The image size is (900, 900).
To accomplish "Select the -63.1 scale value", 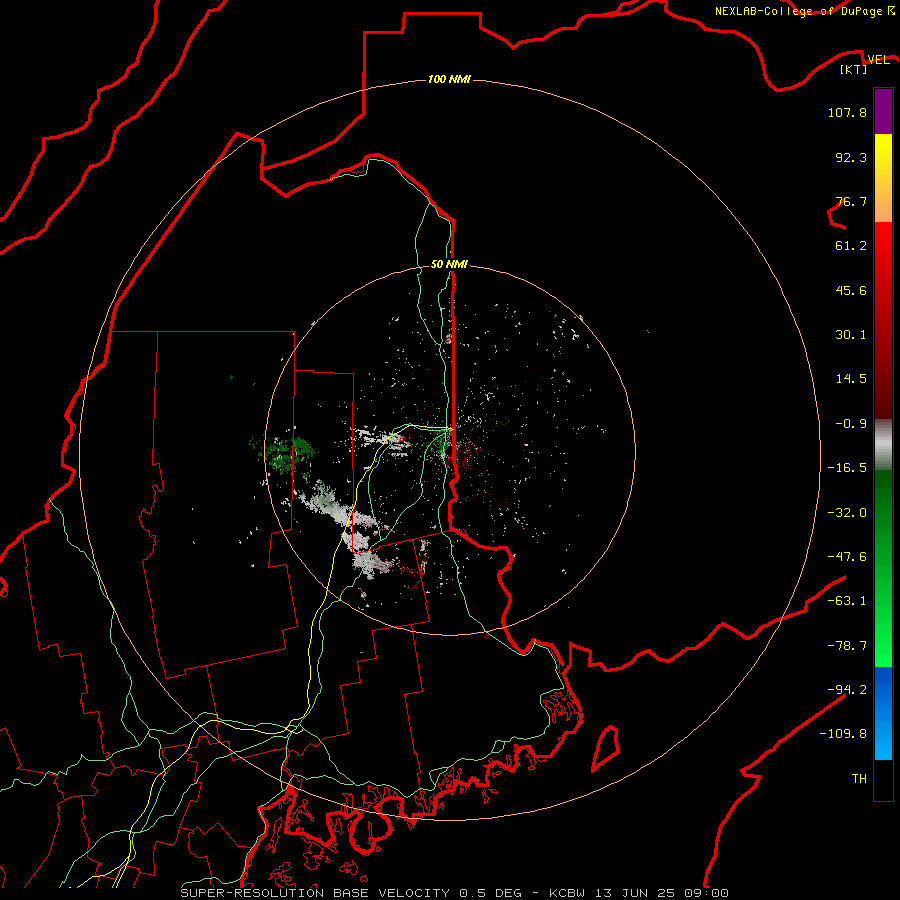I will coord(847,601).
